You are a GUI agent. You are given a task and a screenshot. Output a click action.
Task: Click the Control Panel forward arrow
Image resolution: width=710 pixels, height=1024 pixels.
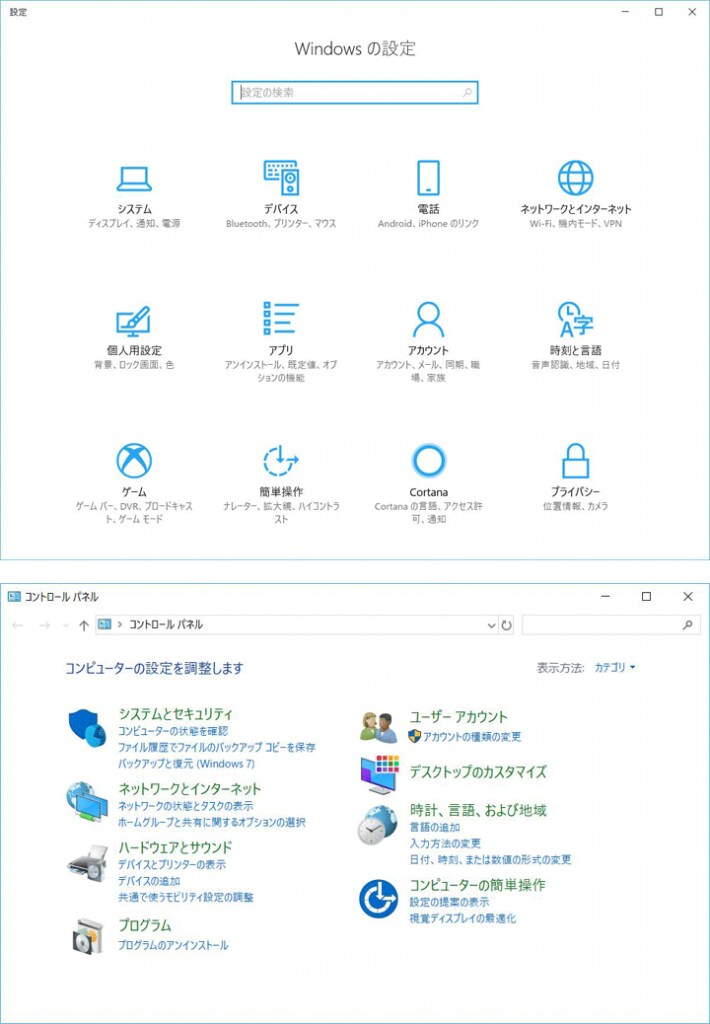tap(44, 625)
